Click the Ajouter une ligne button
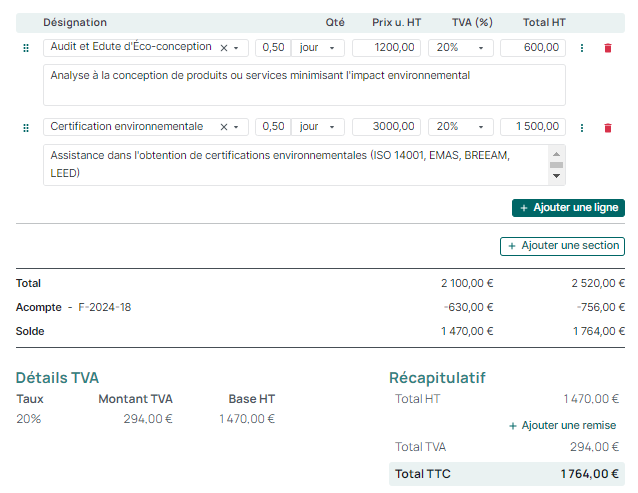This screenshot has width=638, height=493. [568, 208]
